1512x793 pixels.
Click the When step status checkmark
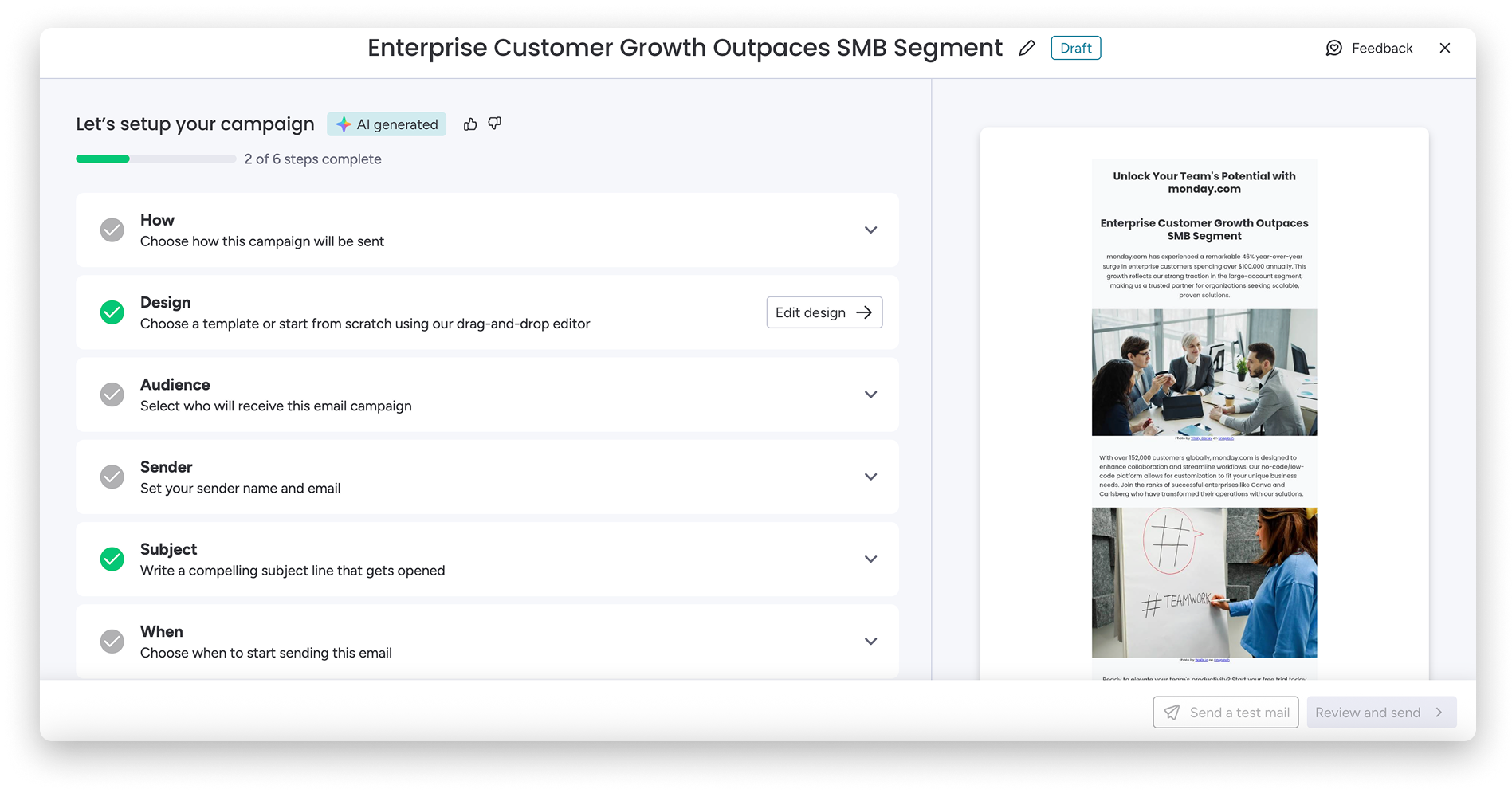(x=112, y=642)
